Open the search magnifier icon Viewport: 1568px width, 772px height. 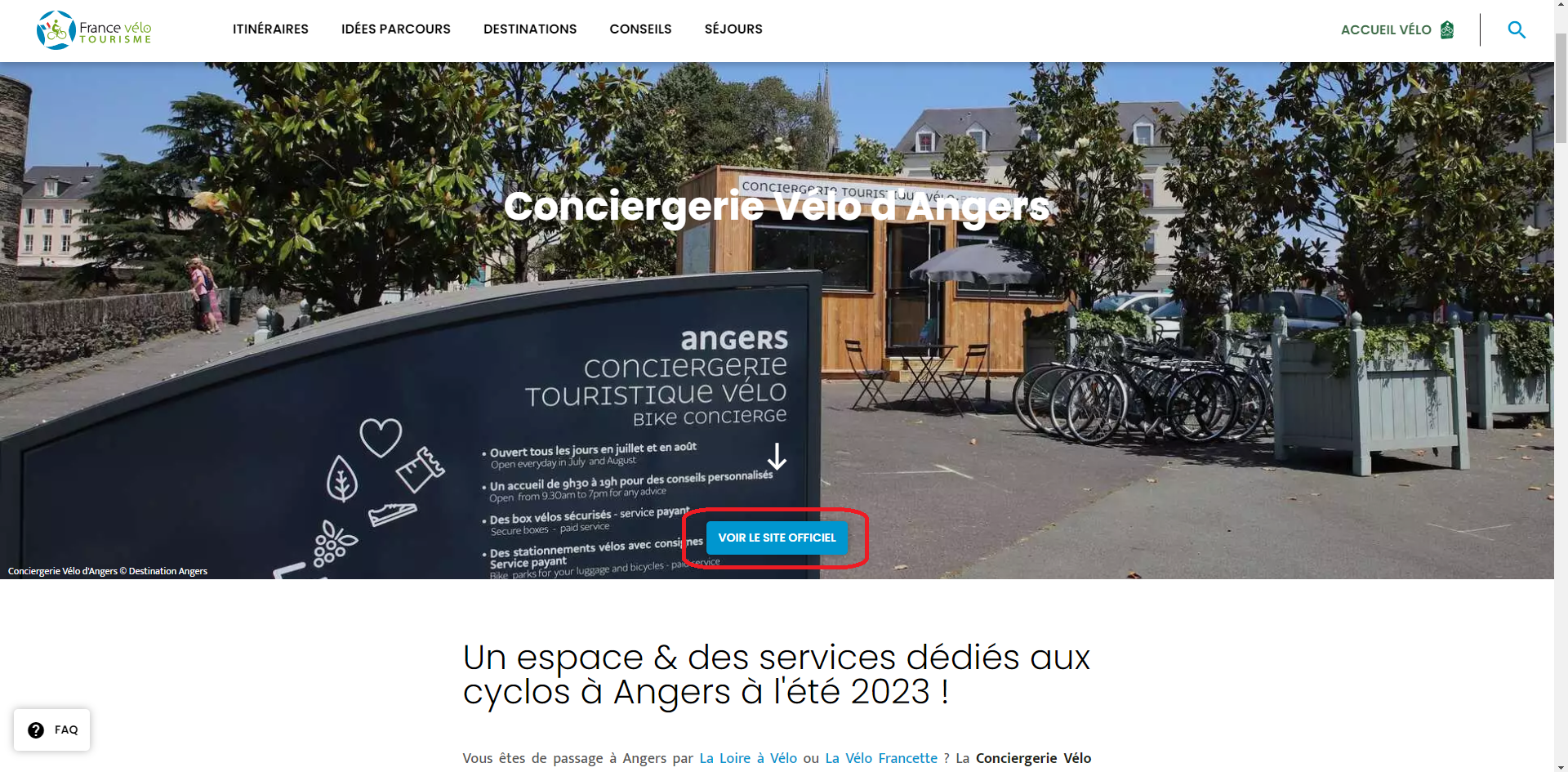[1517, 30]
